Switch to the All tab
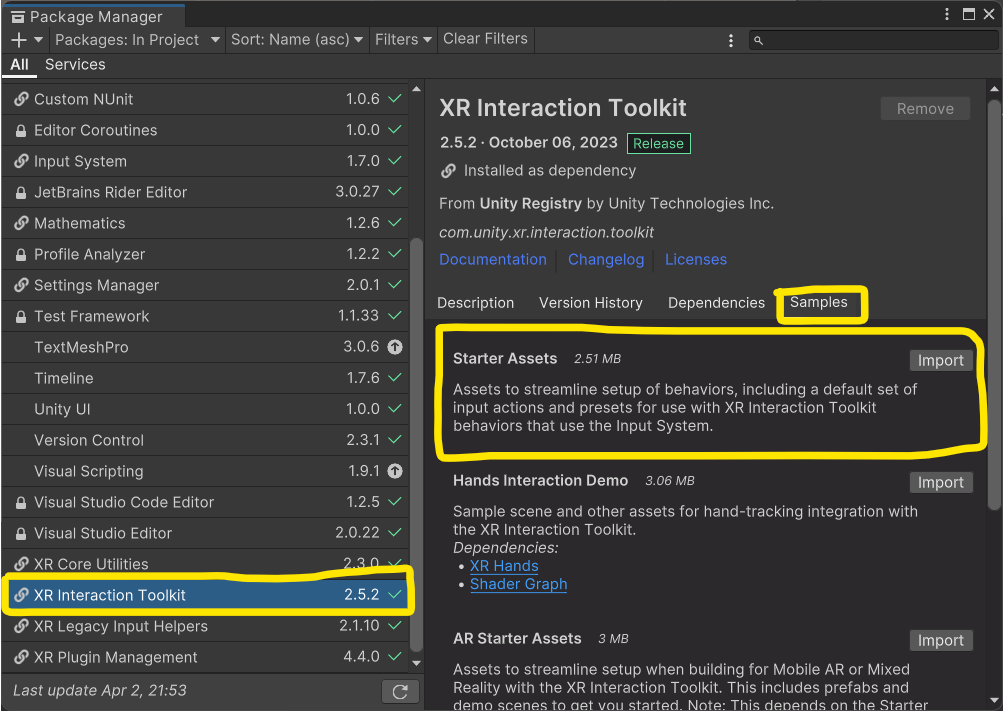 (19, 65)
